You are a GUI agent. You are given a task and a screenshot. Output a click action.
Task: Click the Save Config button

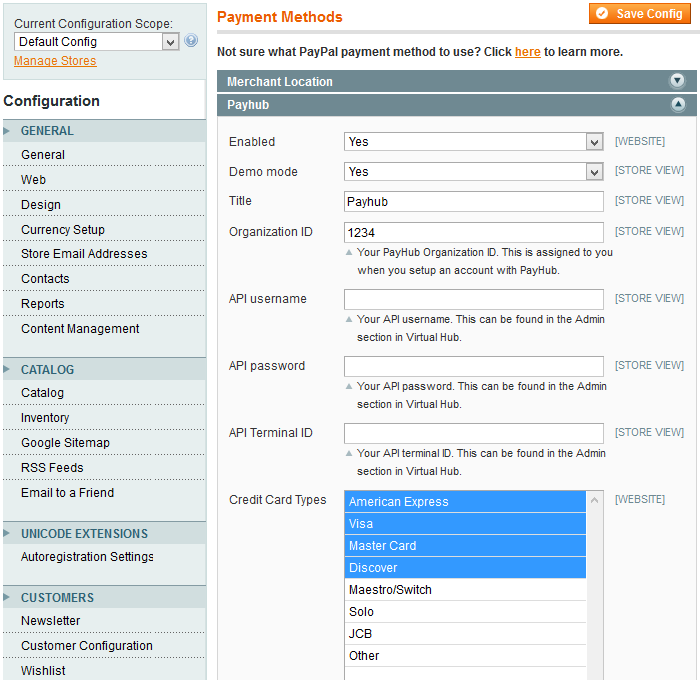pos(639,13)
